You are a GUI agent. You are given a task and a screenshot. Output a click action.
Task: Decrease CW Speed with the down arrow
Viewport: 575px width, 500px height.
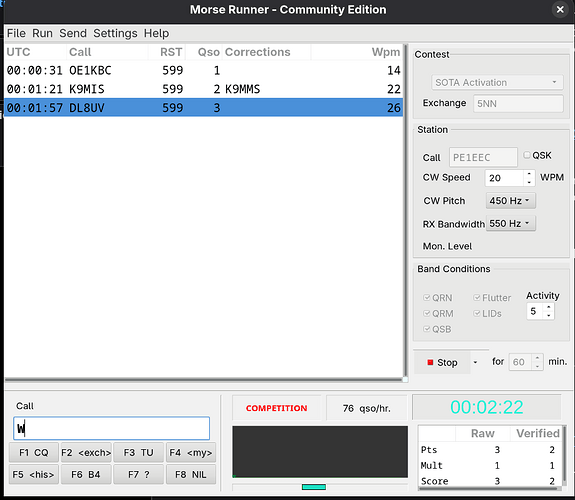[529, 182]
